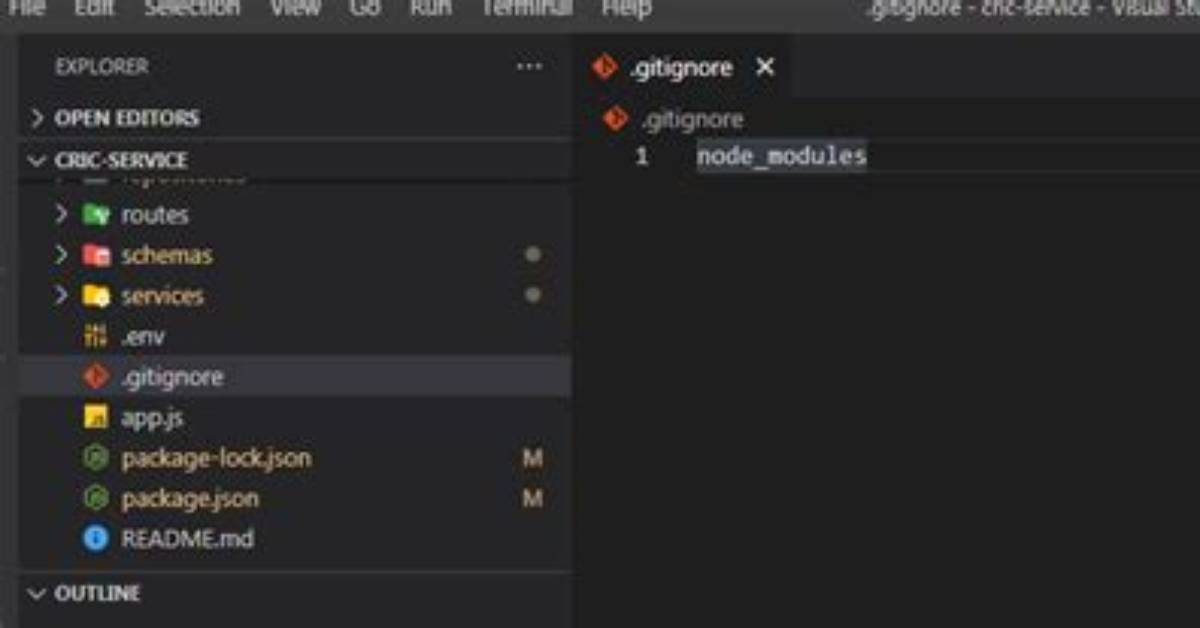
Task: Switch to the .gitignore editor tab
Action: [x=684, y=67]
